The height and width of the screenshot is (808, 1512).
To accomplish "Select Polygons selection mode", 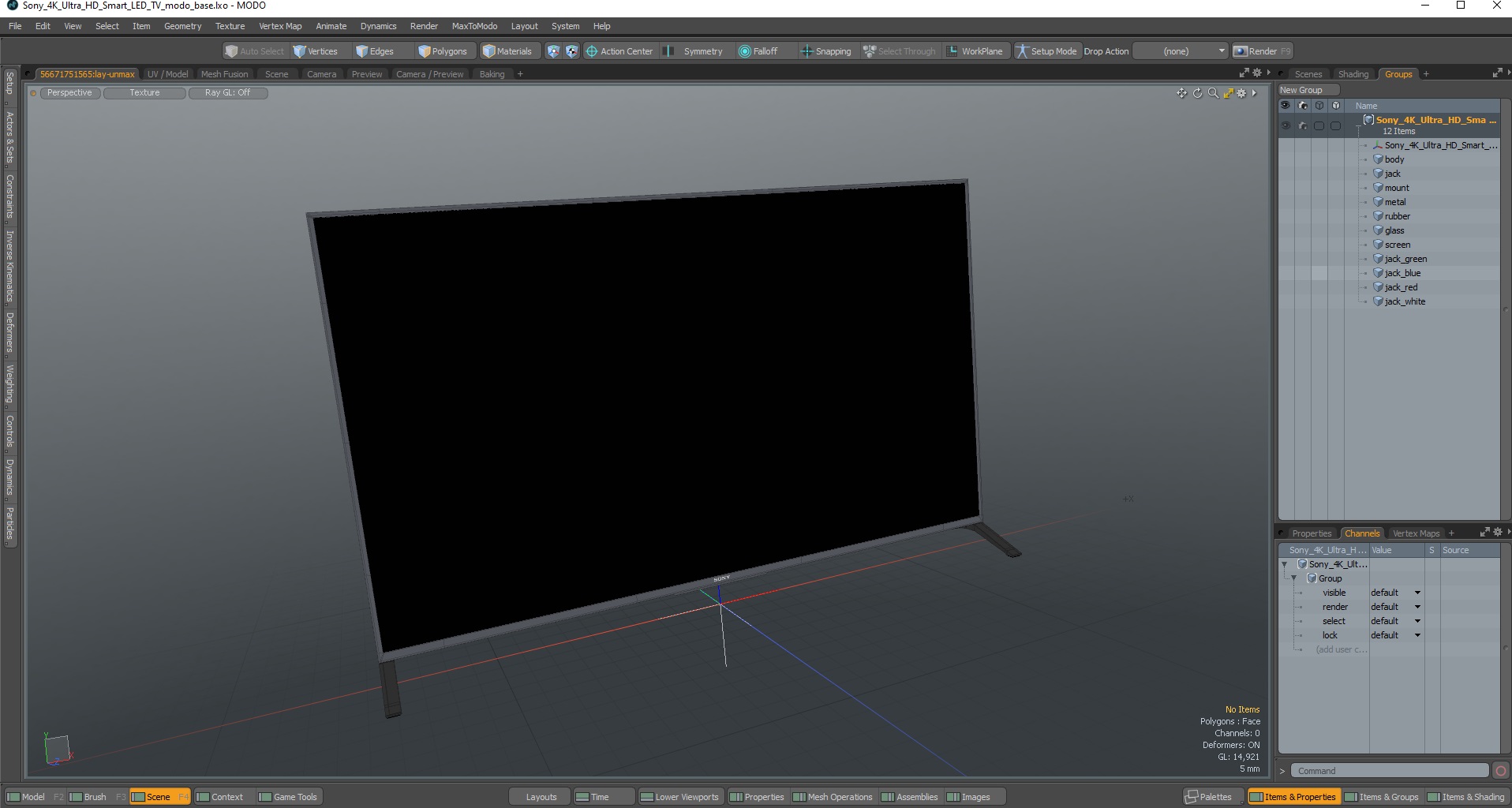I will pyautogui.click(x=443, y=51).
